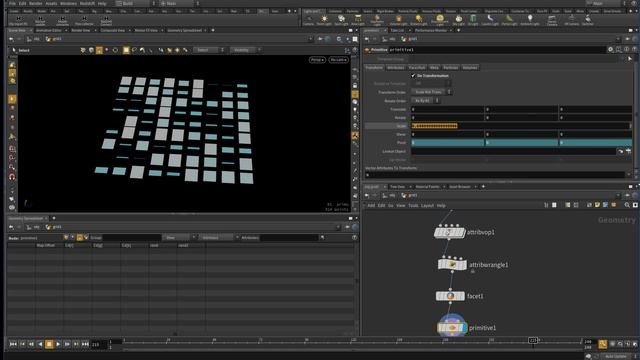Click the primitive1 node
This screenshot has height=360, width=640.
point(452,327)
